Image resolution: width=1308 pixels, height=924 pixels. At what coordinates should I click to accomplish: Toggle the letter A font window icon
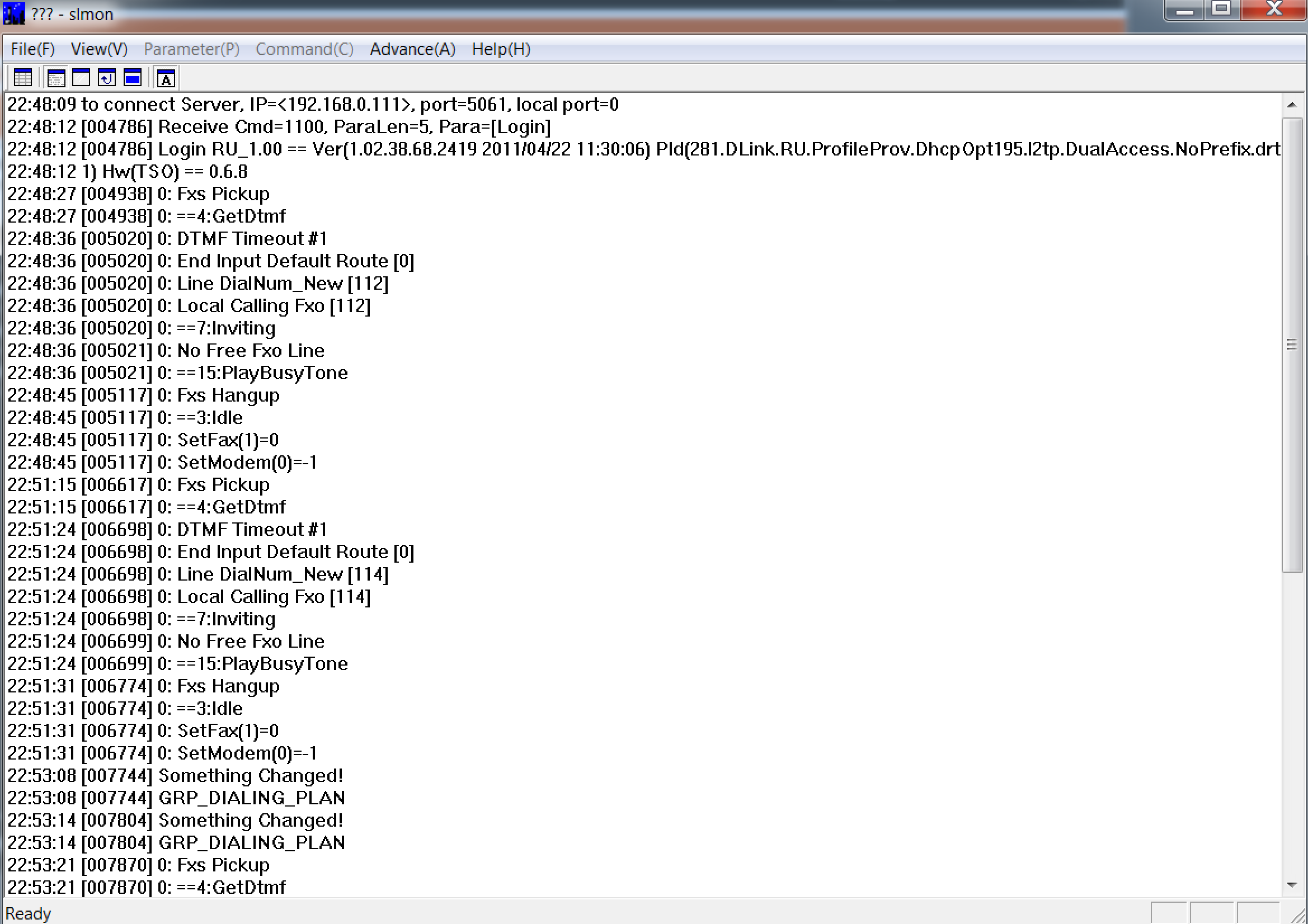tap(166, 79)
